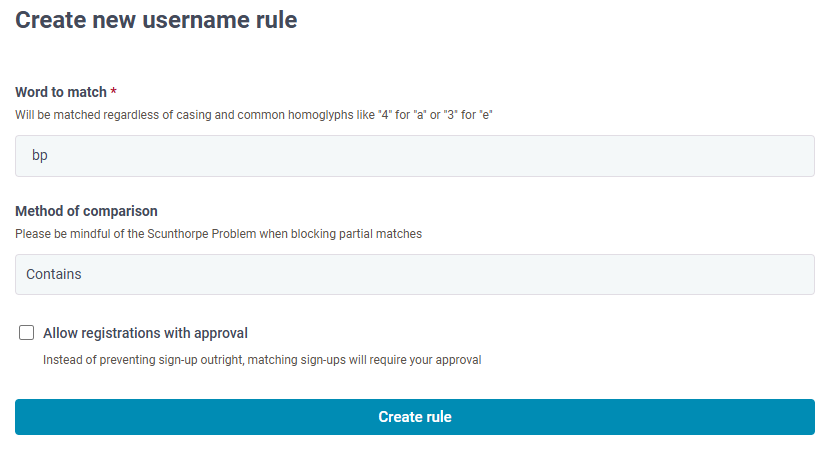Screen dimensions: 833x455
Task: Click the "Create new username rule" heading
Action: [x=156, y=20]
